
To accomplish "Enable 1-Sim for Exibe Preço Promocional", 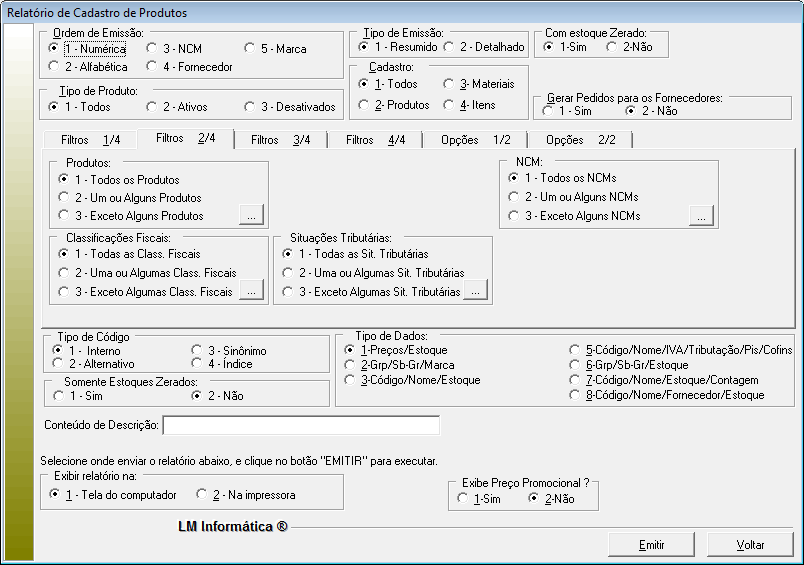I will [462, 498].
